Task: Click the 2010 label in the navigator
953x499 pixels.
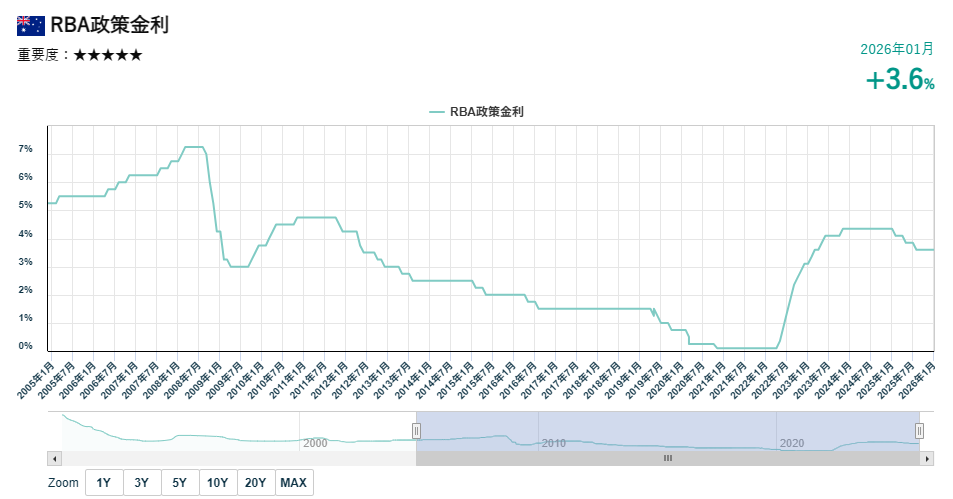Action: pyautogui.click(x=554, y=443)
